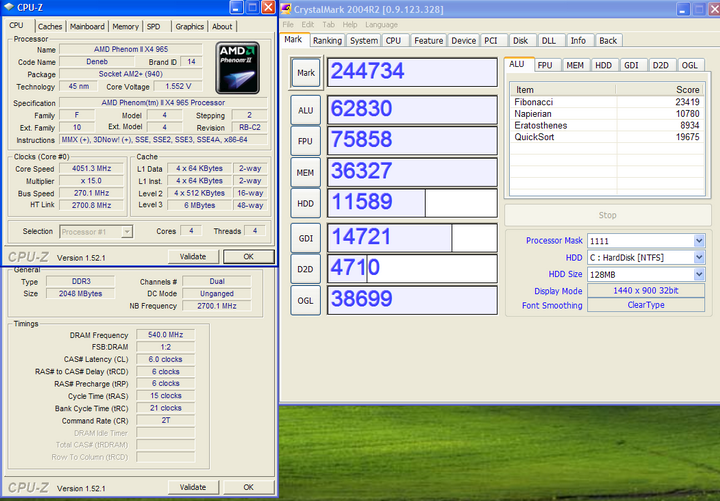Switch to the Ranking tab in CrystalMark
Screen dimensions: 720x501
point(327,41)
